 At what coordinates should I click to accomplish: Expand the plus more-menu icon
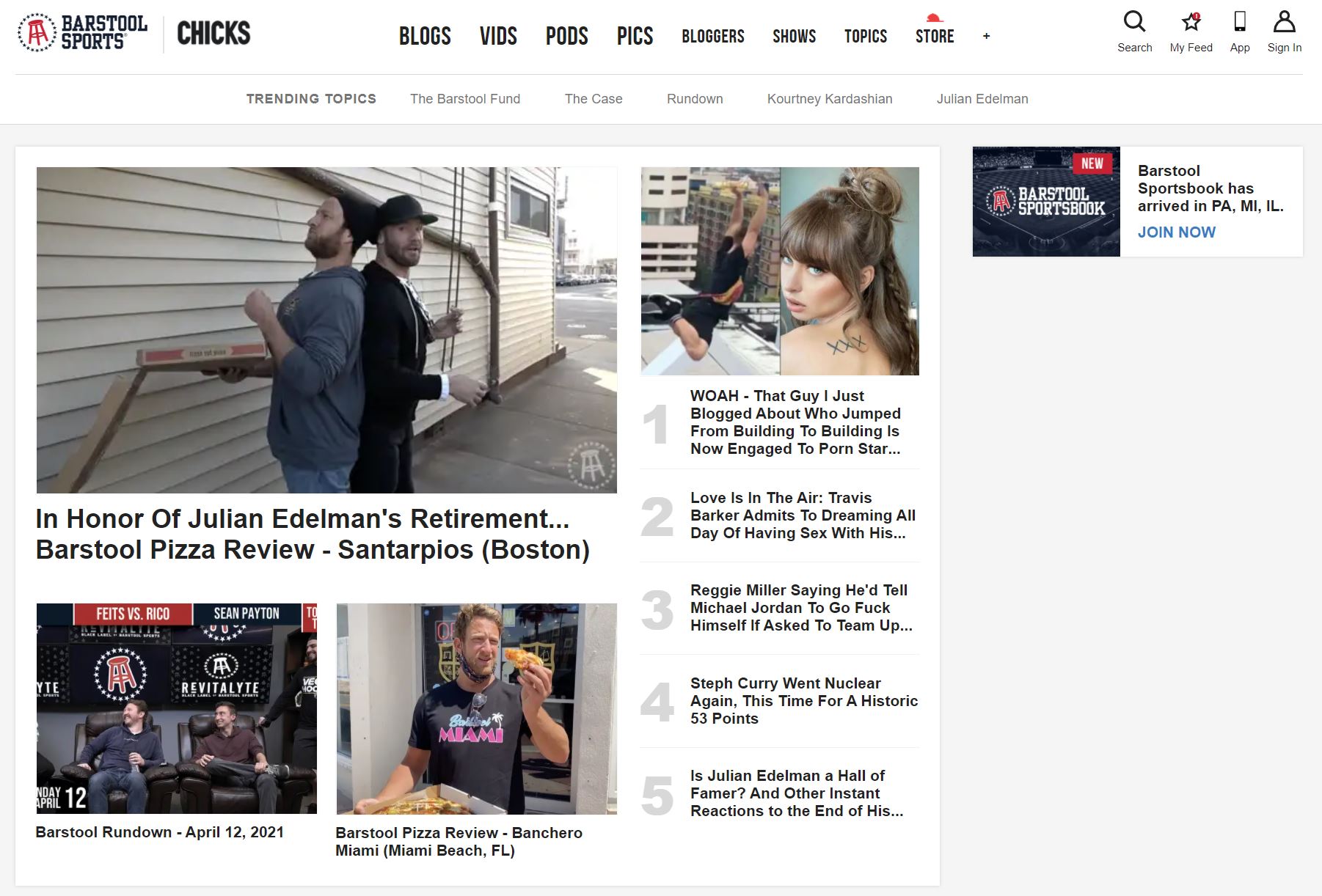[986, 36]
